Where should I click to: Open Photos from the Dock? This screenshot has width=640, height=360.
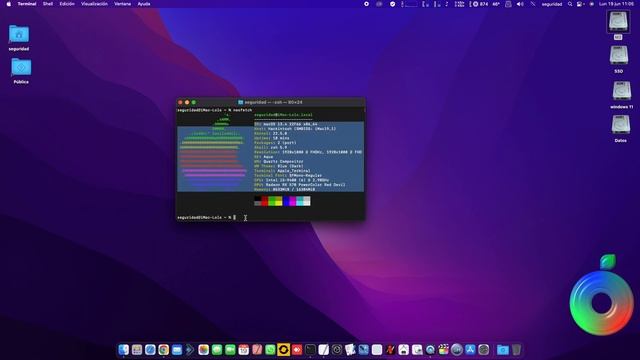(203, 349)
